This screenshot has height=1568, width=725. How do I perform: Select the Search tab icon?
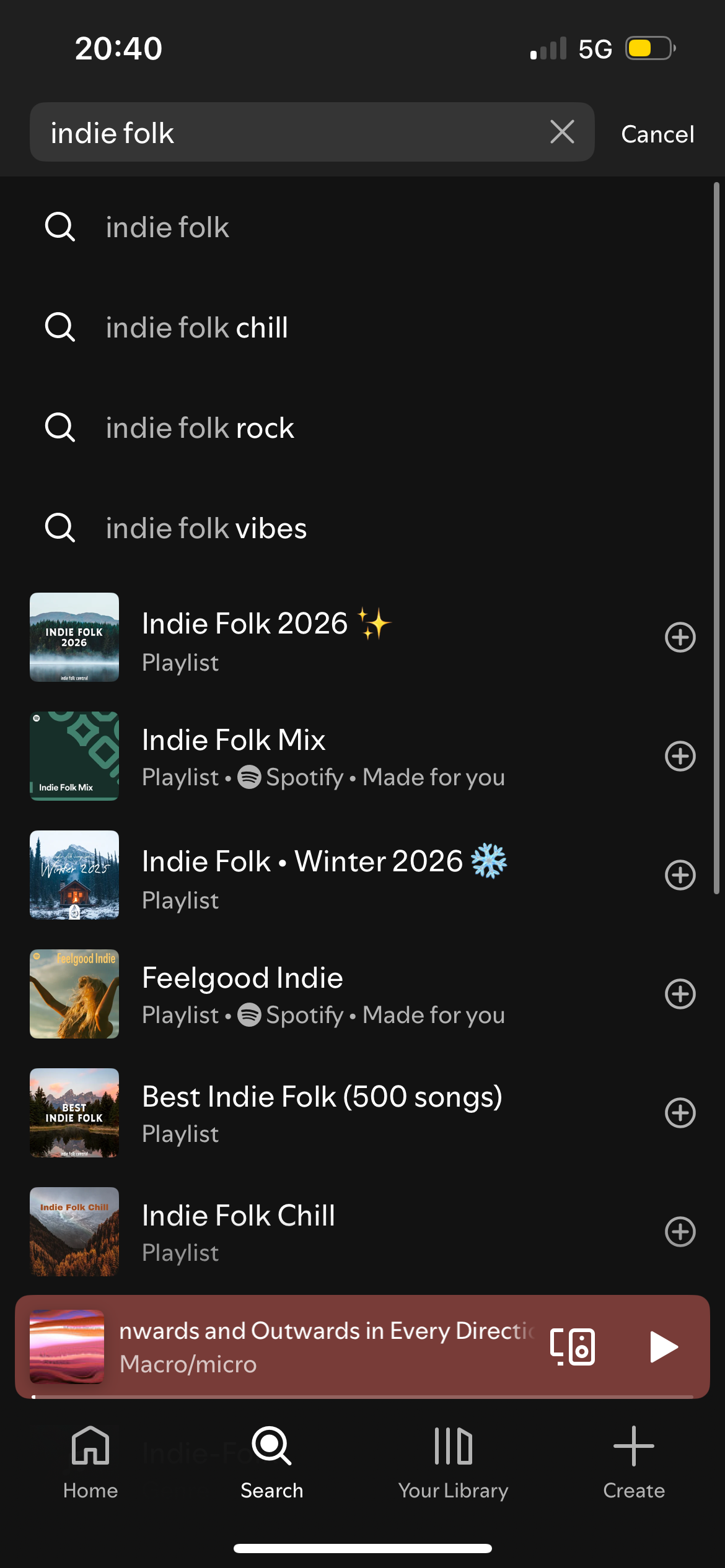271,1463
